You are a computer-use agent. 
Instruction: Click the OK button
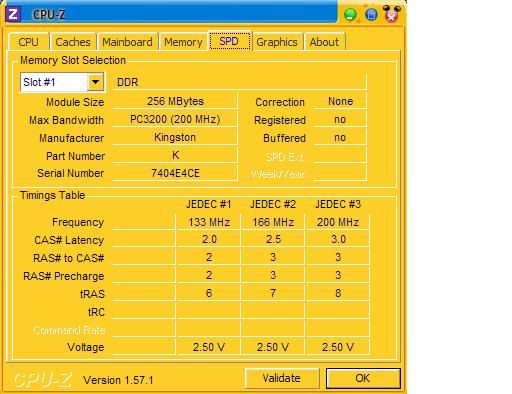[363, 378]
